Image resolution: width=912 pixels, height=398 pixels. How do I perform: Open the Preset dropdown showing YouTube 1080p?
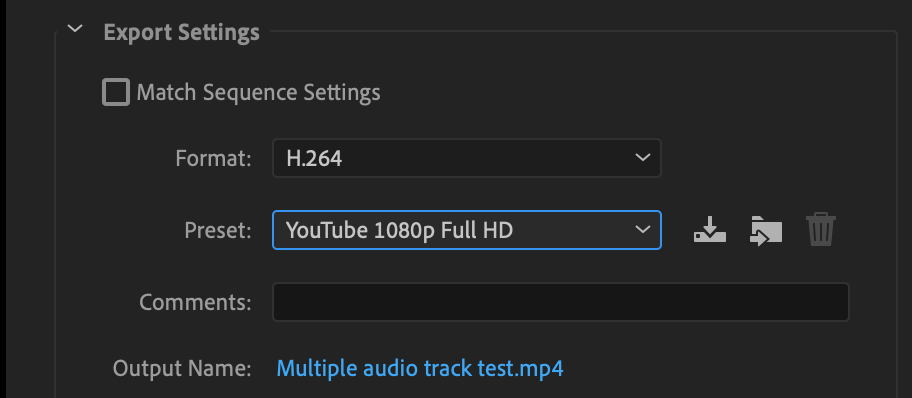(x=466, y=230)
